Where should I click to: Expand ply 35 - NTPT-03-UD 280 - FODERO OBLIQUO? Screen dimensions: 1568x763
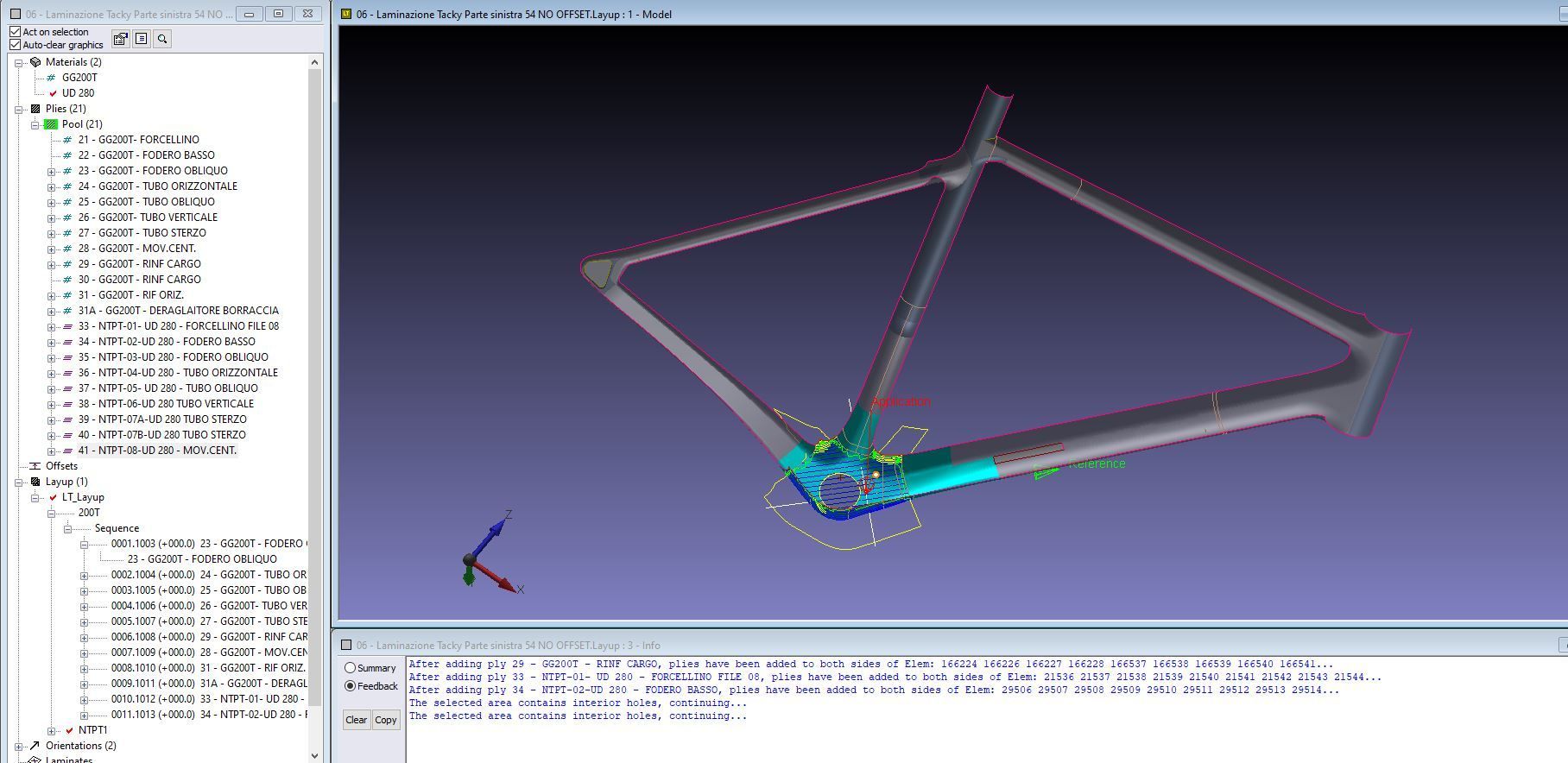pos(51,357)
